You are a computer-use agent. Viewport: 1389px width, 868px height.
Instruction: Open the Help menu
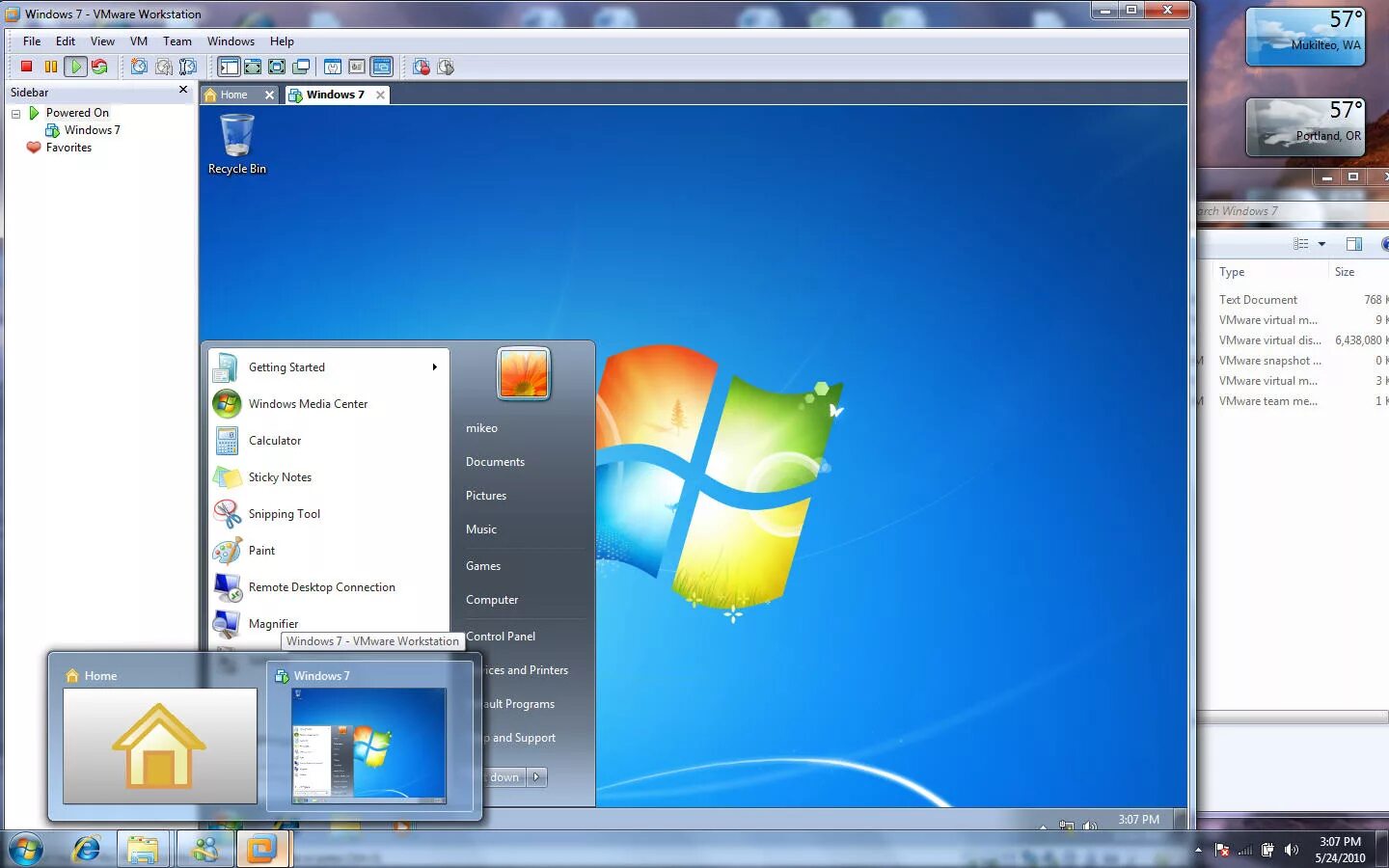[x=282, y=41]
